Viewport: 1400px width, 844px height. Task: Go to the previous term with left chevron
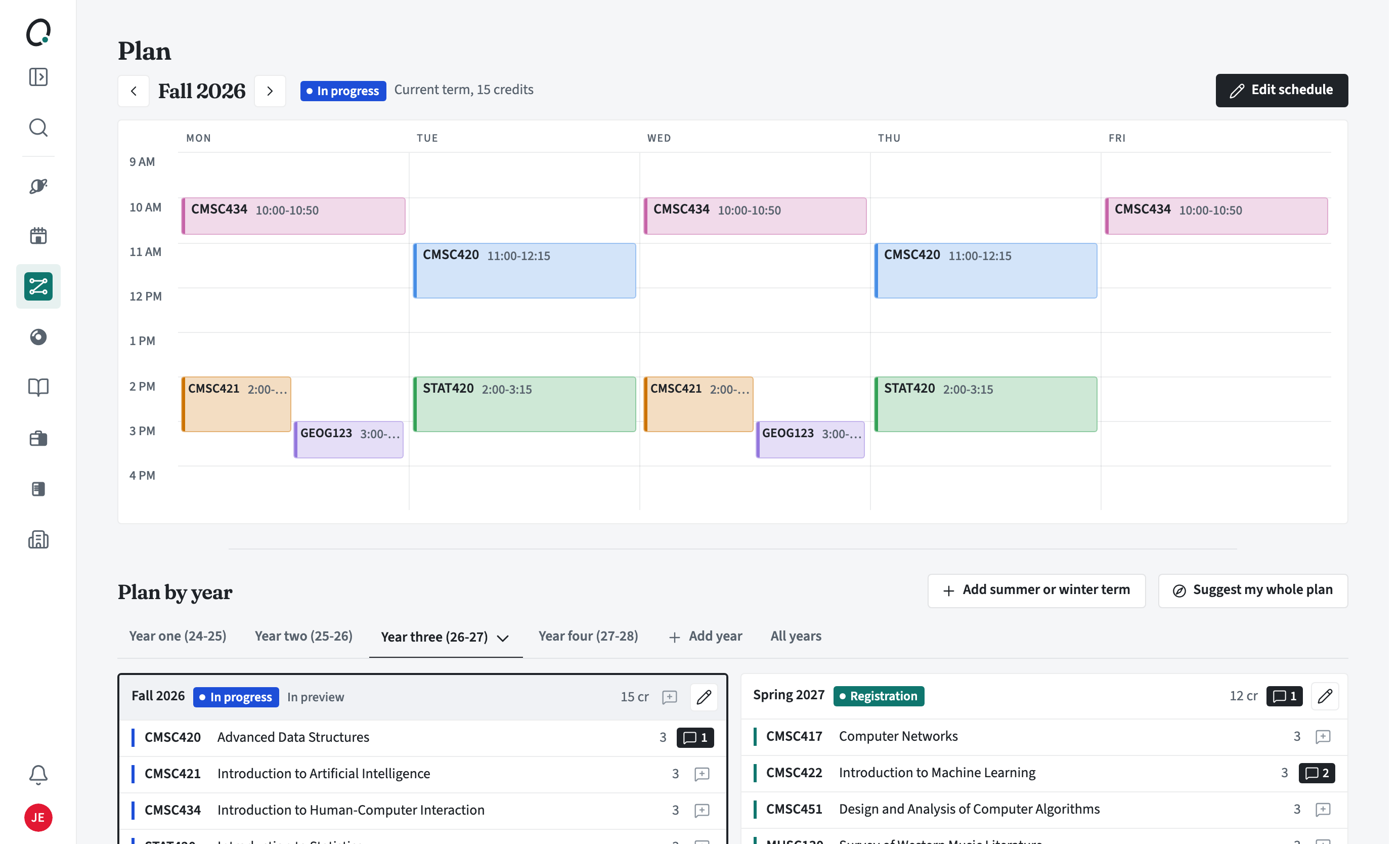pyautogui.click(x=134, y=91)
